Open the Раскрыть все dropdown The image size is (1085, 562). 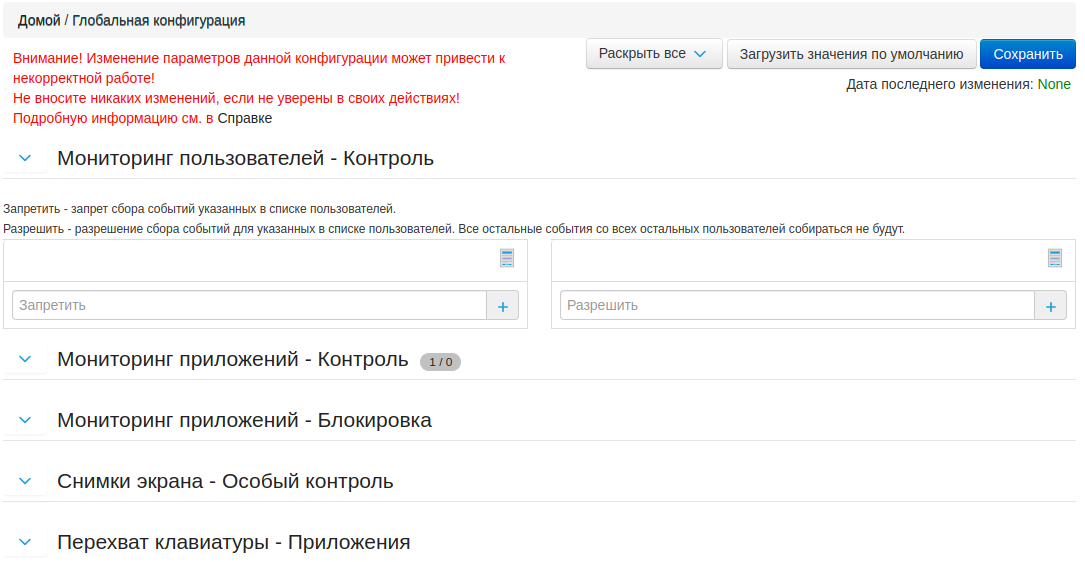653,54
